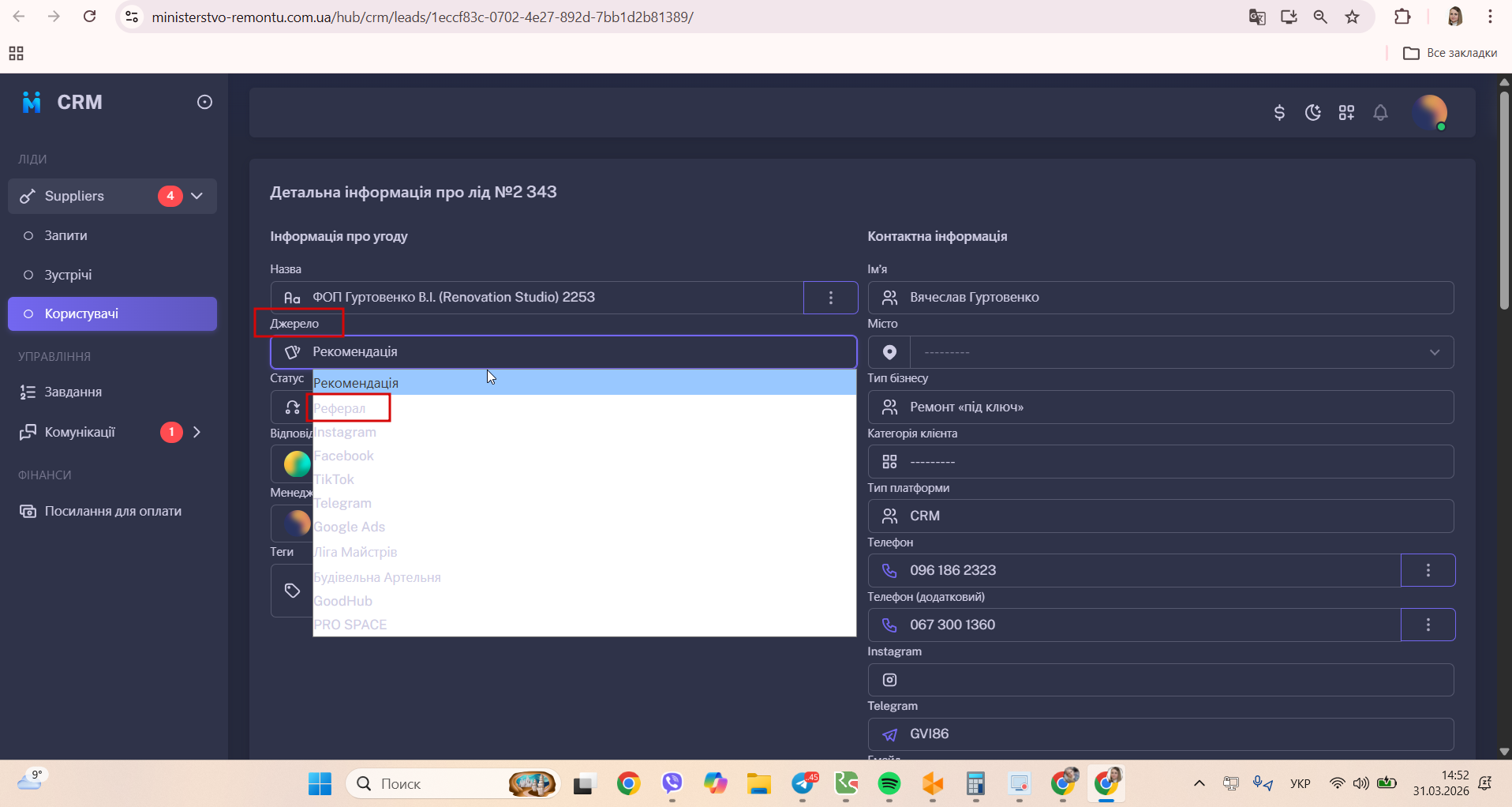
Task: Open the Chrome profile avatar in the toolbar
Action: pos(1455,17)
